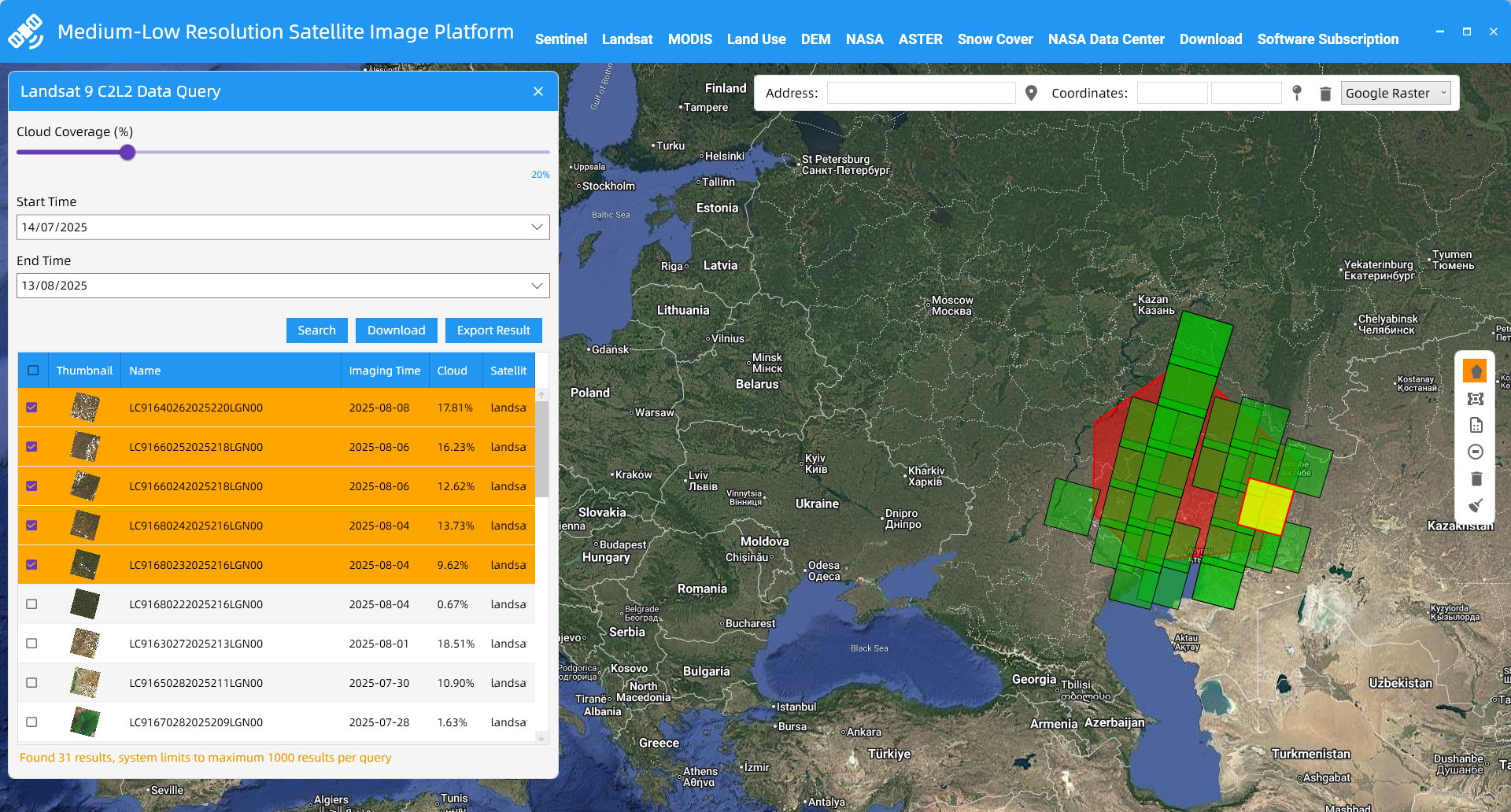Uncheck row LC91680242025216LGN00
This screenshot has width=1511, height=812.
point(31,526)
